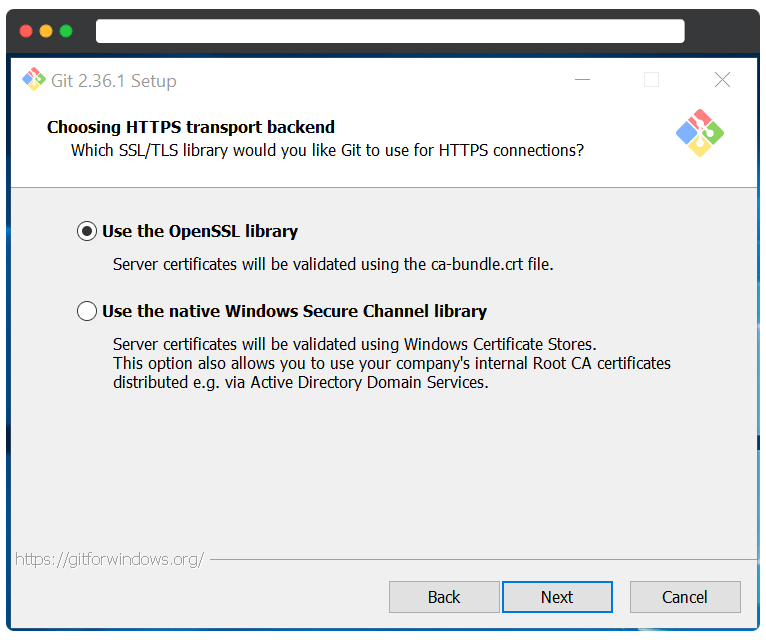Click the yellow macOS minimize dot
This screenshot has height=640, width=766.
(x=46, y=31)
